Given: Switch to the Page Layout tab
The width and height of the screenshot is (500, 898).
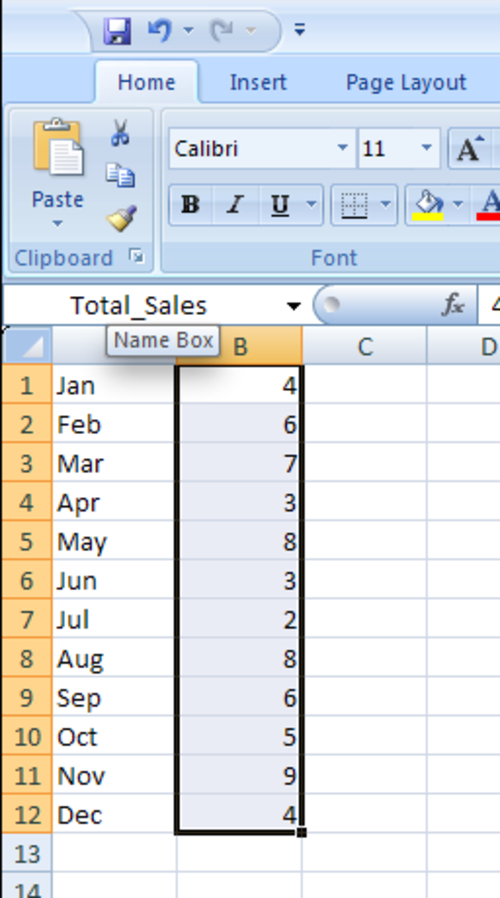Looking at the screenshot, I should pos(405,82).
